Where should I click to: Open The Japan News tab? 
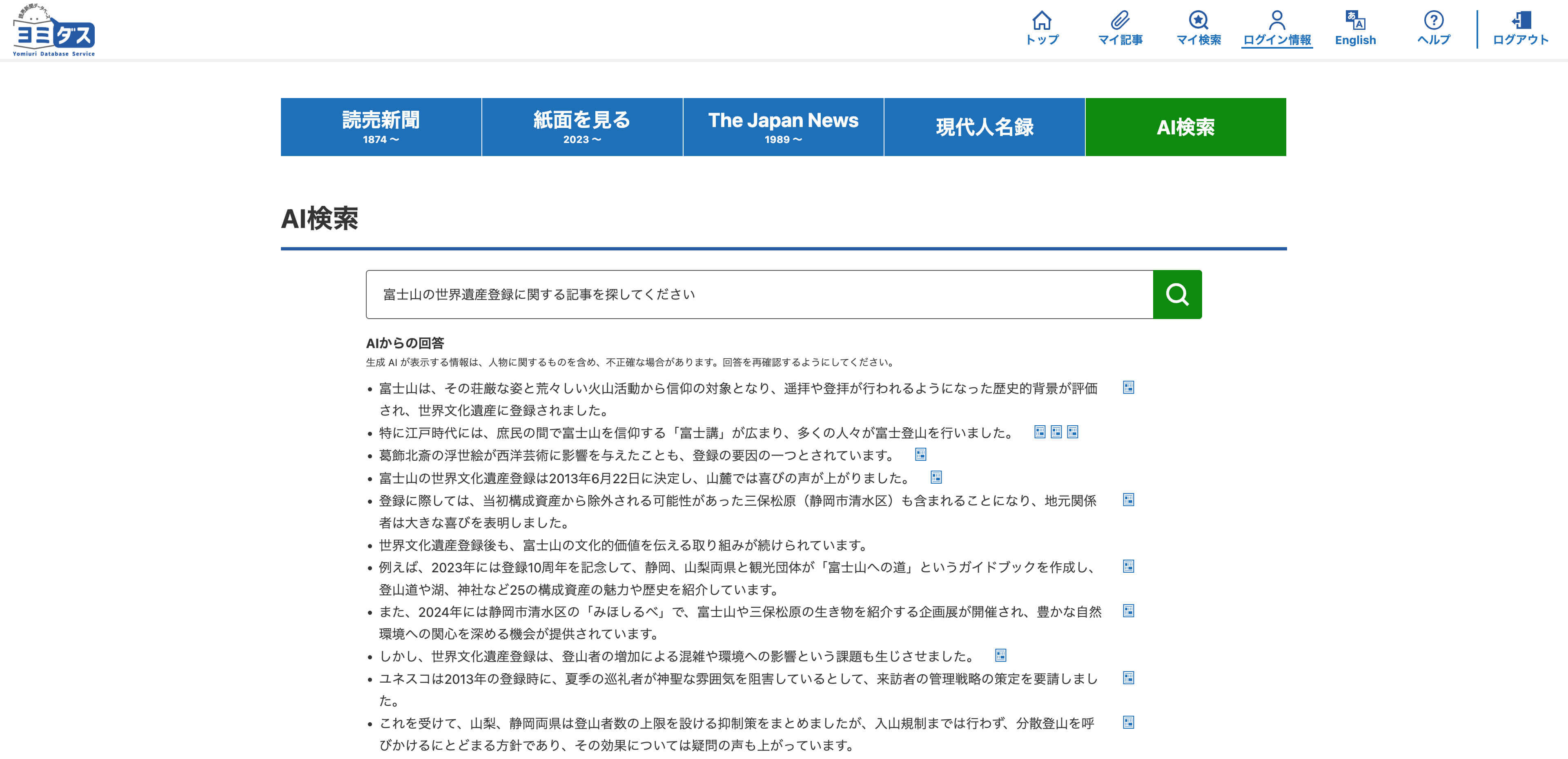783,127
